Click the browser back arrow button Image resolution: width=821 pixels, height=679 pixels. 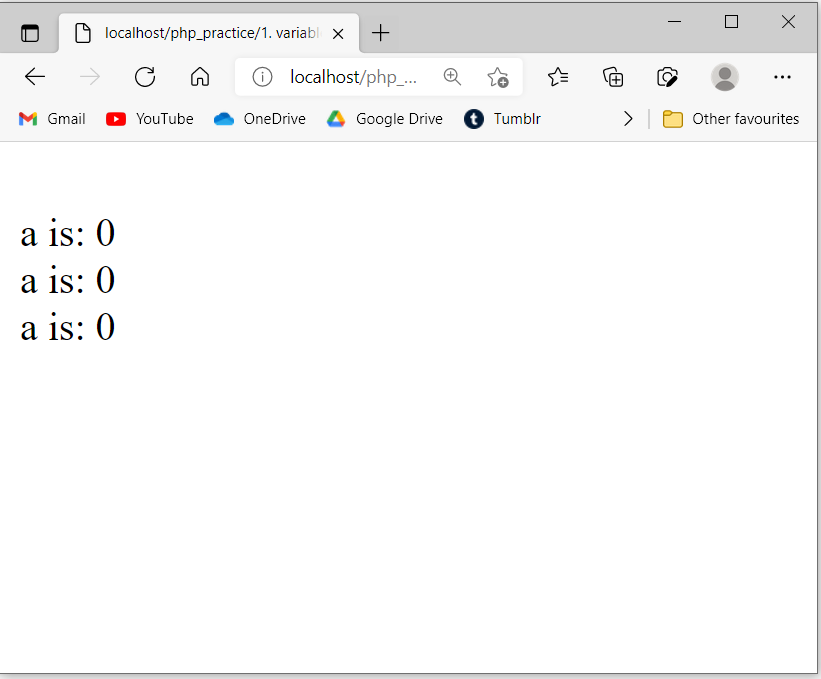(35, 77)
